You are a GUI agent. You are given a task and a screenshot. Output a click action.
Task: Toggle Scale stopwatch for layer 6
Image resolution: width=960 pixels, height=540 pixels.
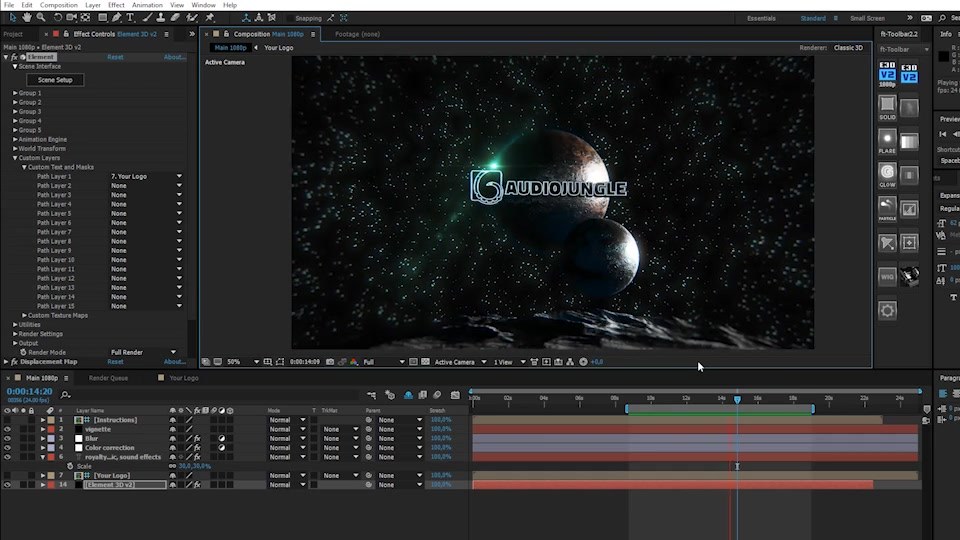(70, 466)
